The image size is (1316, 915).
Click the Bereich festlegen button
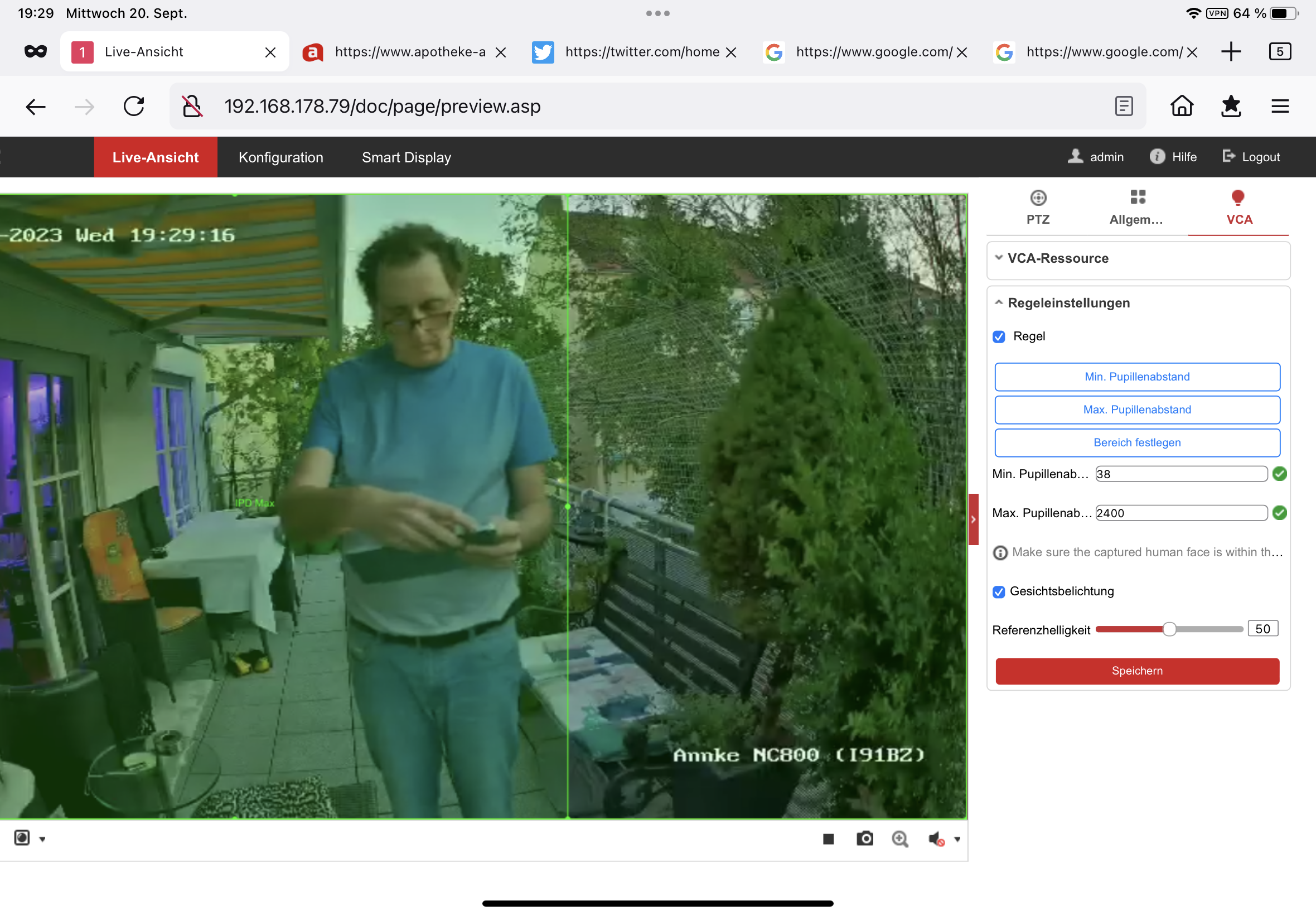coord(1136,442)
